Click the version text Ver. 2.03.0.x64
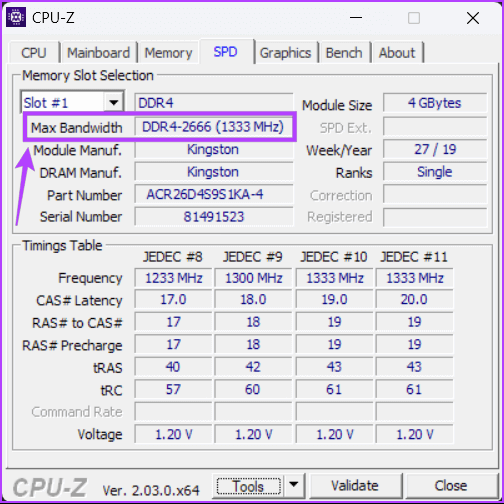 pyautogui.click(x=151, y=490)
